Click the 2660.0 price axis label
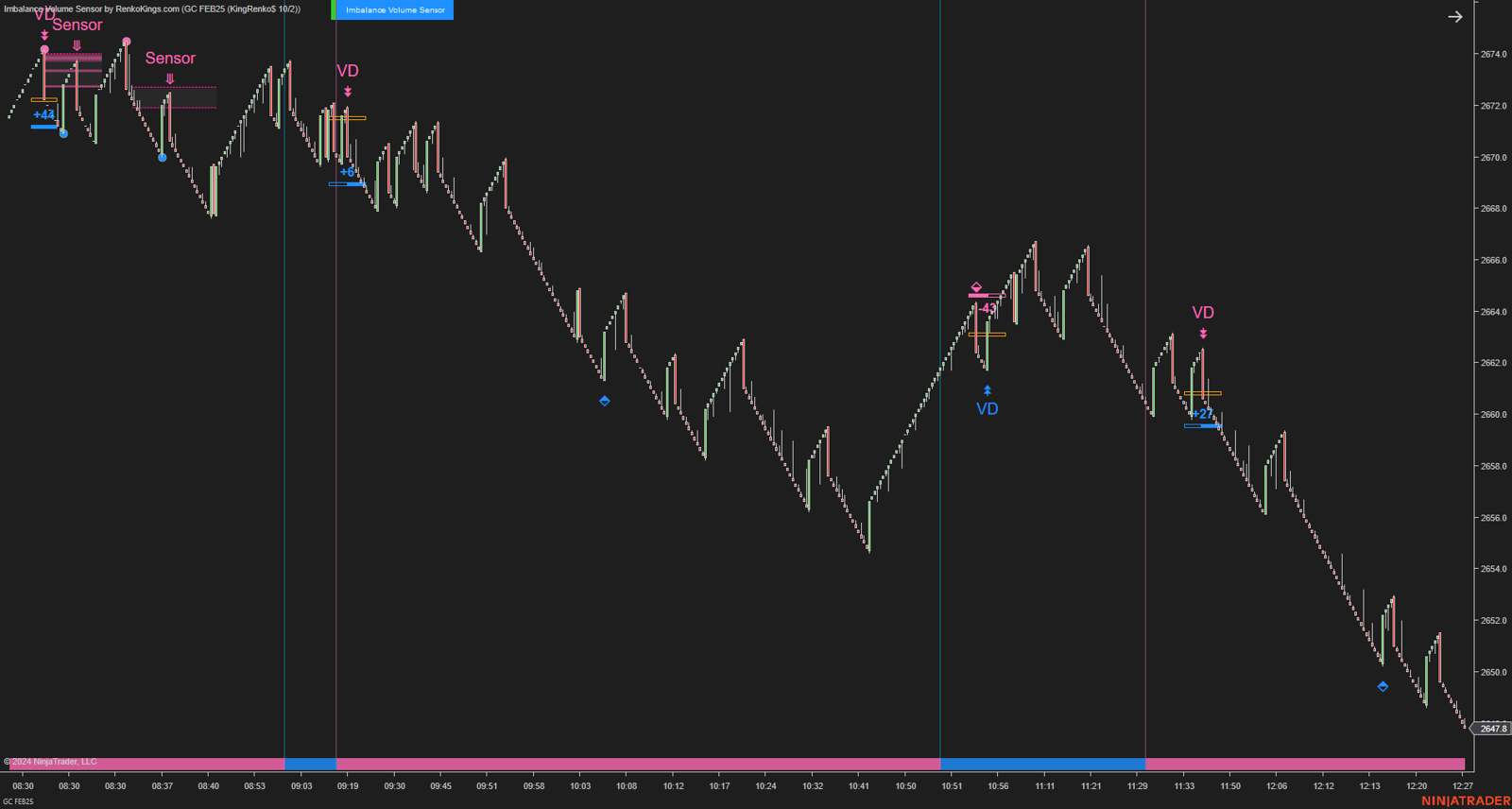Image resolution: width=1512 pixels, height=809 pixels. 1493,415
